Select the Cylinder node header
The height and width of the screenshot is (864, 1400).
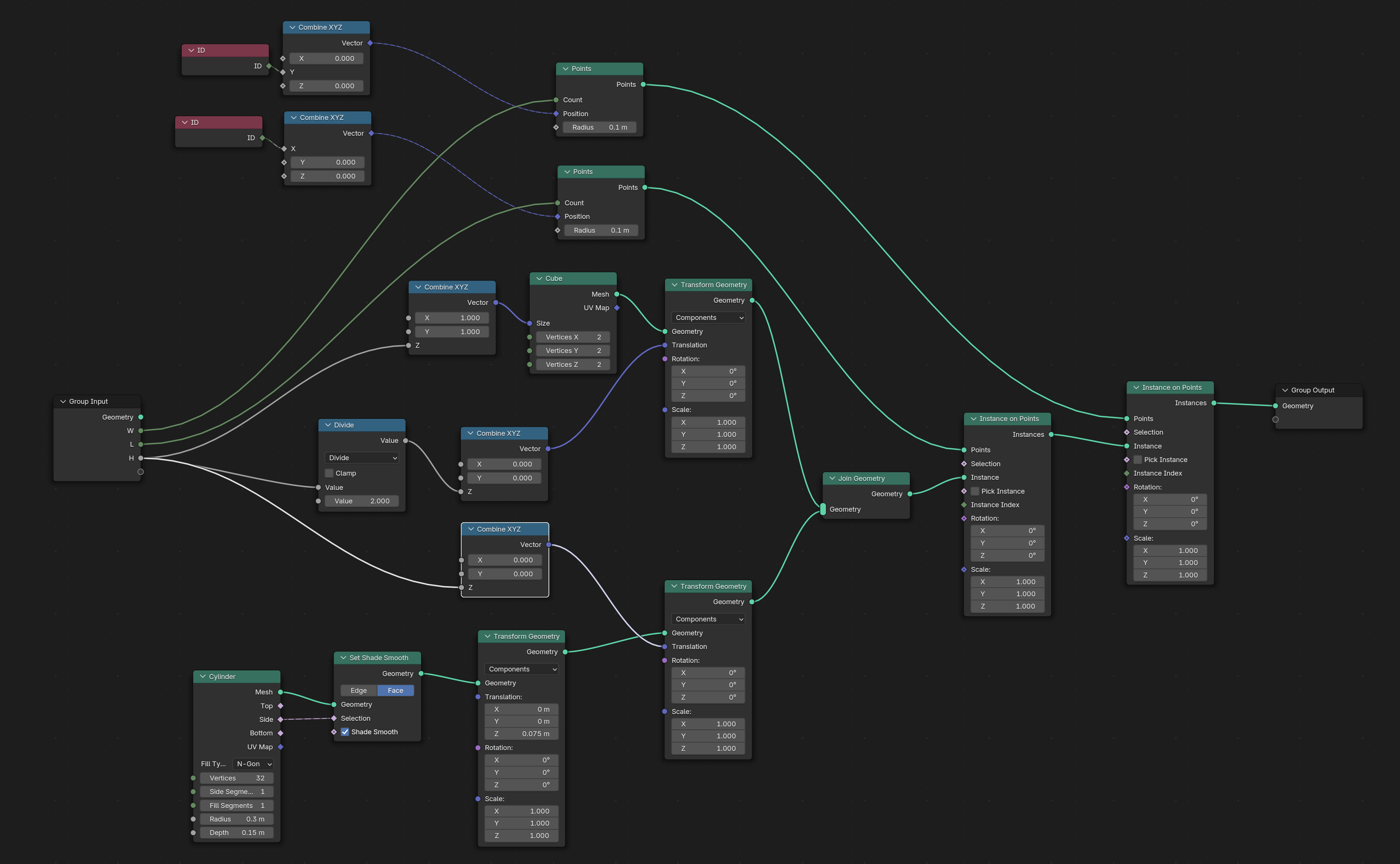point(236,676)
